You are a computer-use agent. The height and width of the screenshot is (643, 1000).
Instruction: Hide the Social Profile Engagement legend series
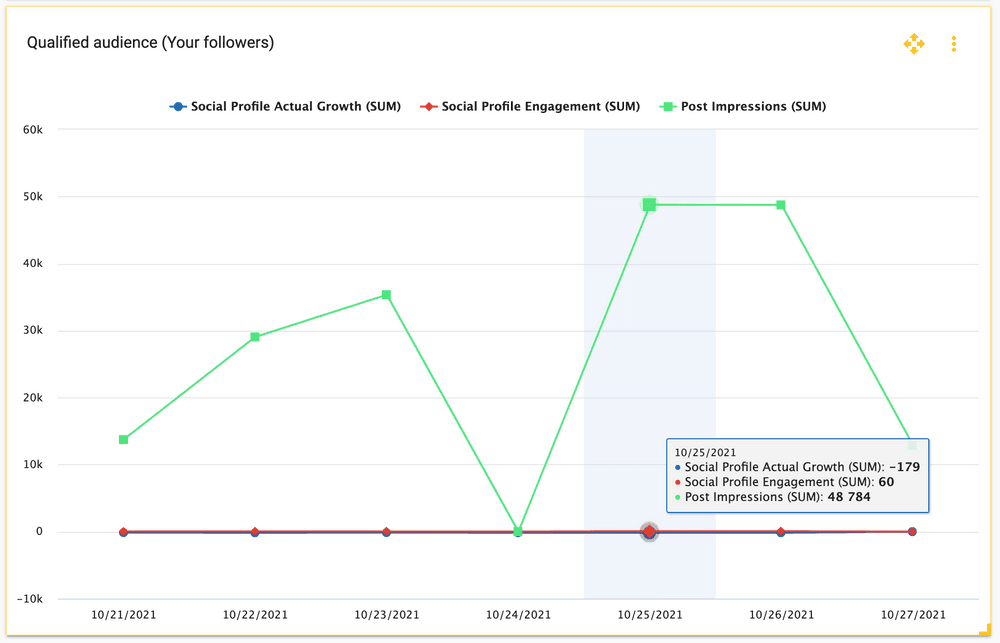[530, 106]
